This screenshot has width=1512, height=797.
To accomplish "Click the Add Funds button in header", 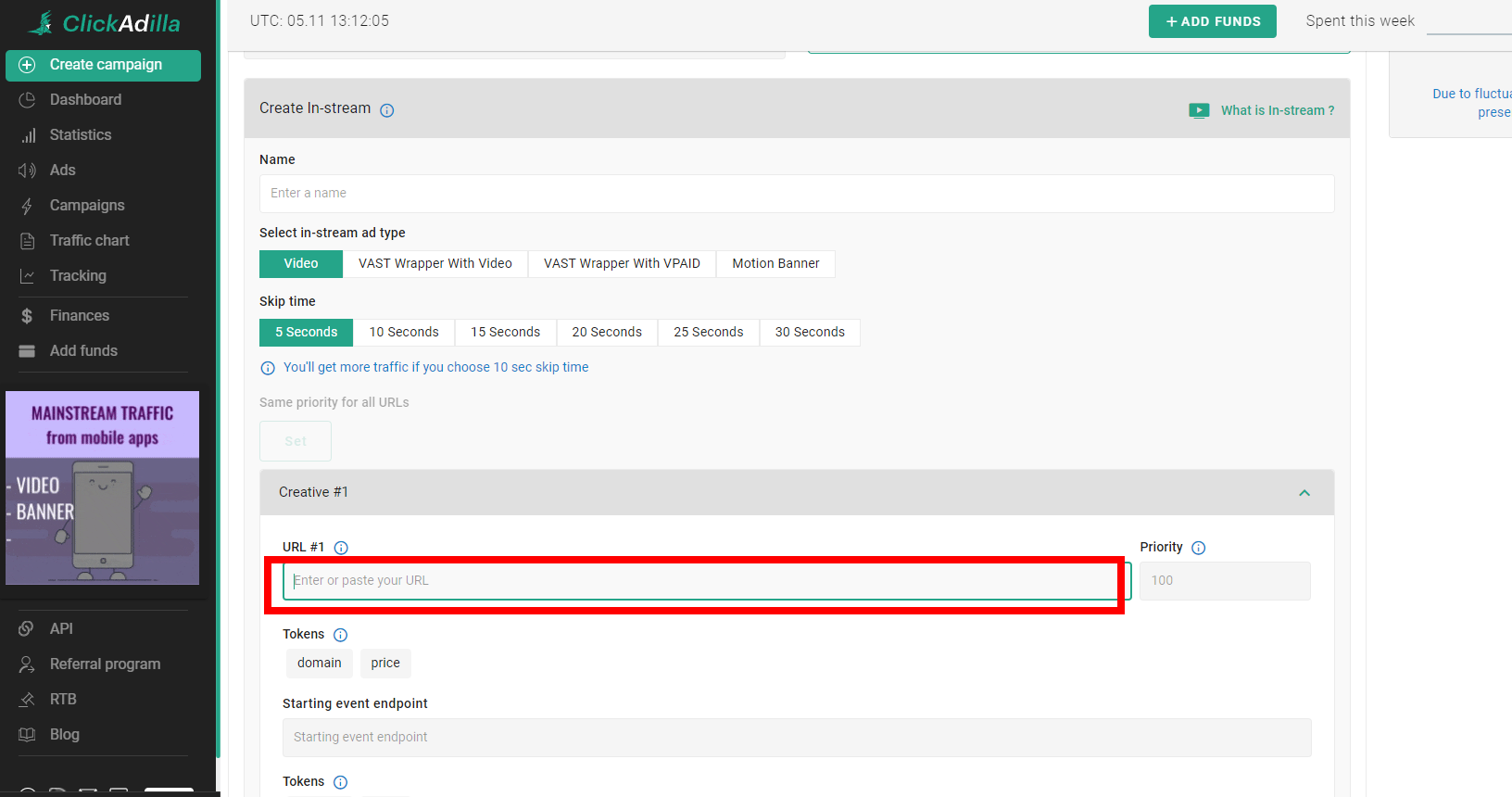I will (1212, 21).
